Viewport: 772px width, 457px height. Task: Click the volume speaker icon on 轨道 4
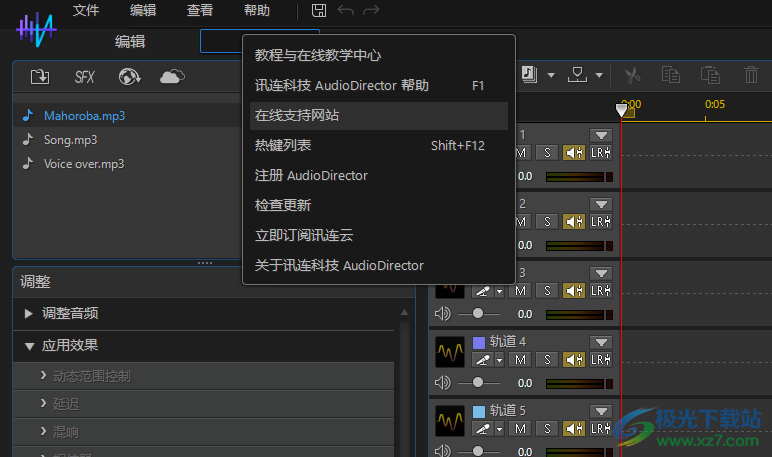point(442,383)
